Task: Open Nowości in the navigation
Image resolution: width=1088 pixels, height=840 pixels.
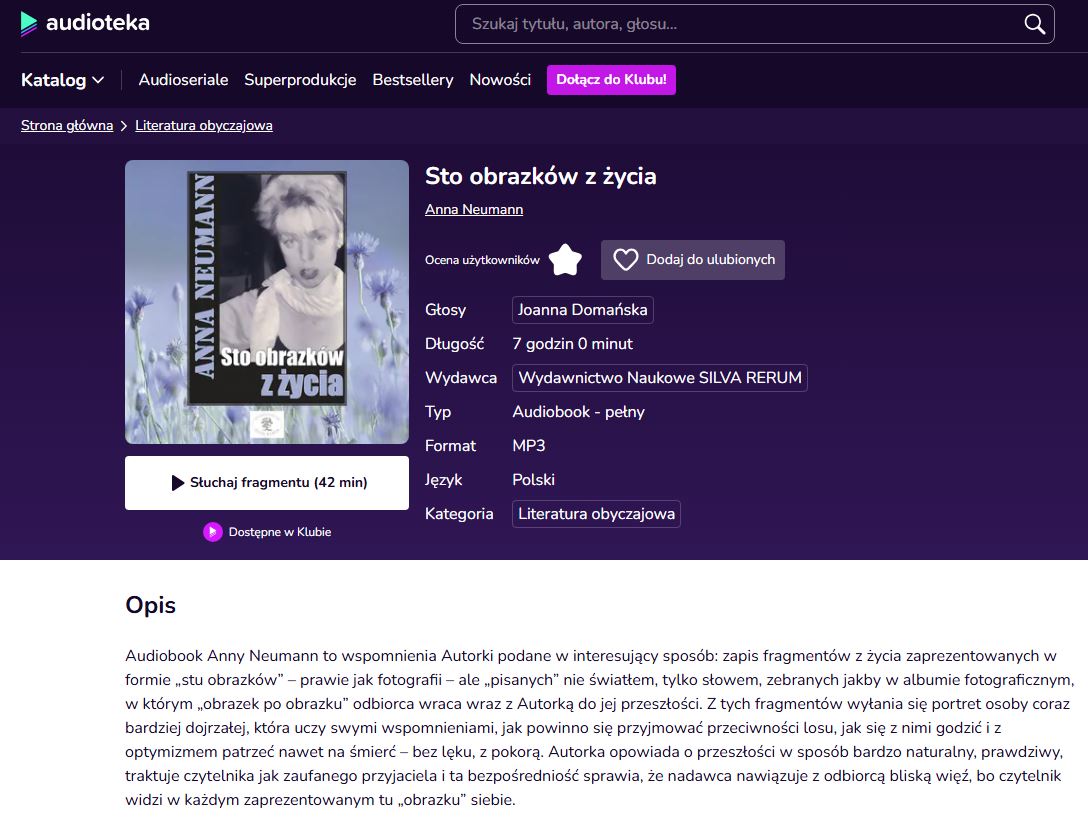Action: [500, 80]
